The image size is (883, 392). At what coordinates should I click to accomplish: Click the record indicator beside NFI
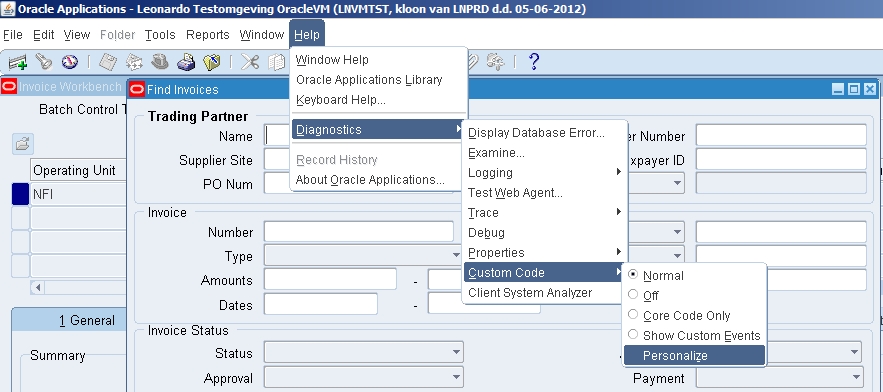[x=20, y=194]
